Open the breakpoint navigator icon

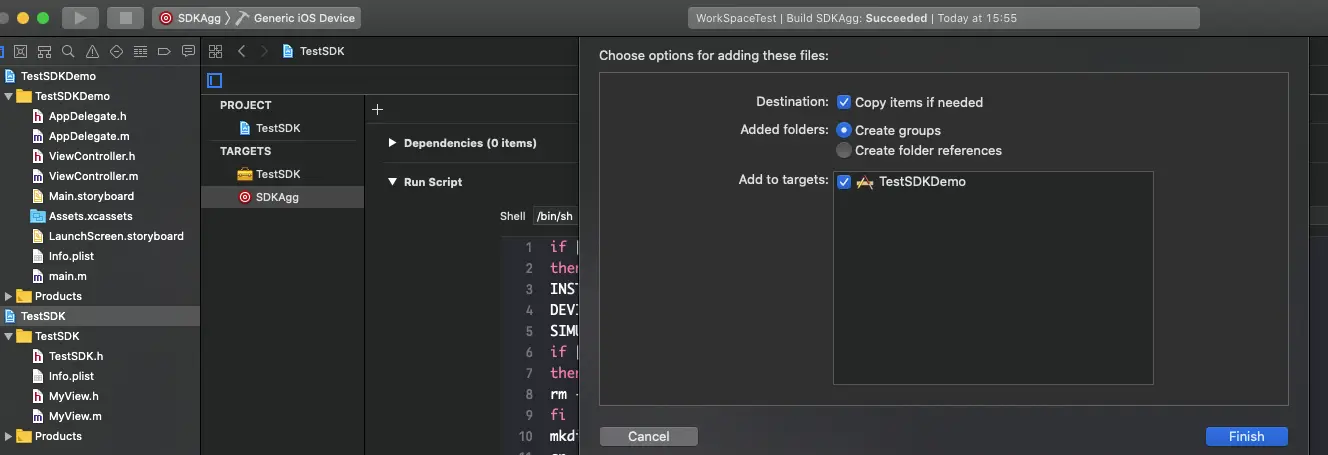pos(164,52)
